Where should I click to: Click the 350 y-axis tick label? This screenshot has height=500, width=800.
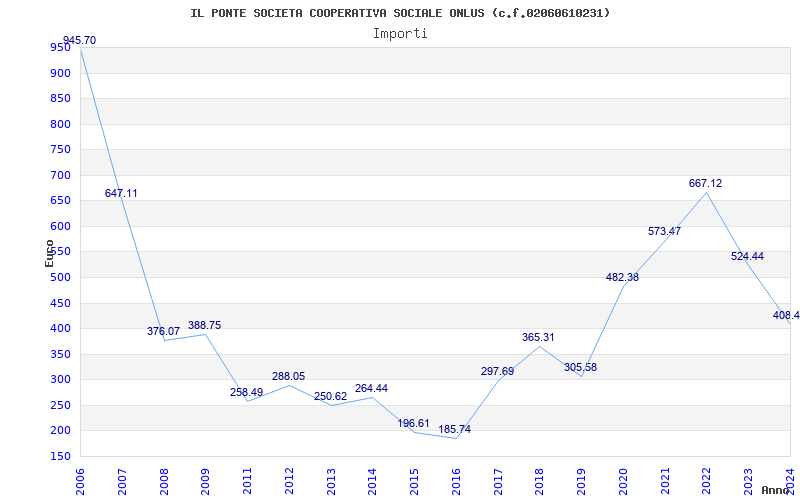(60, 355)
